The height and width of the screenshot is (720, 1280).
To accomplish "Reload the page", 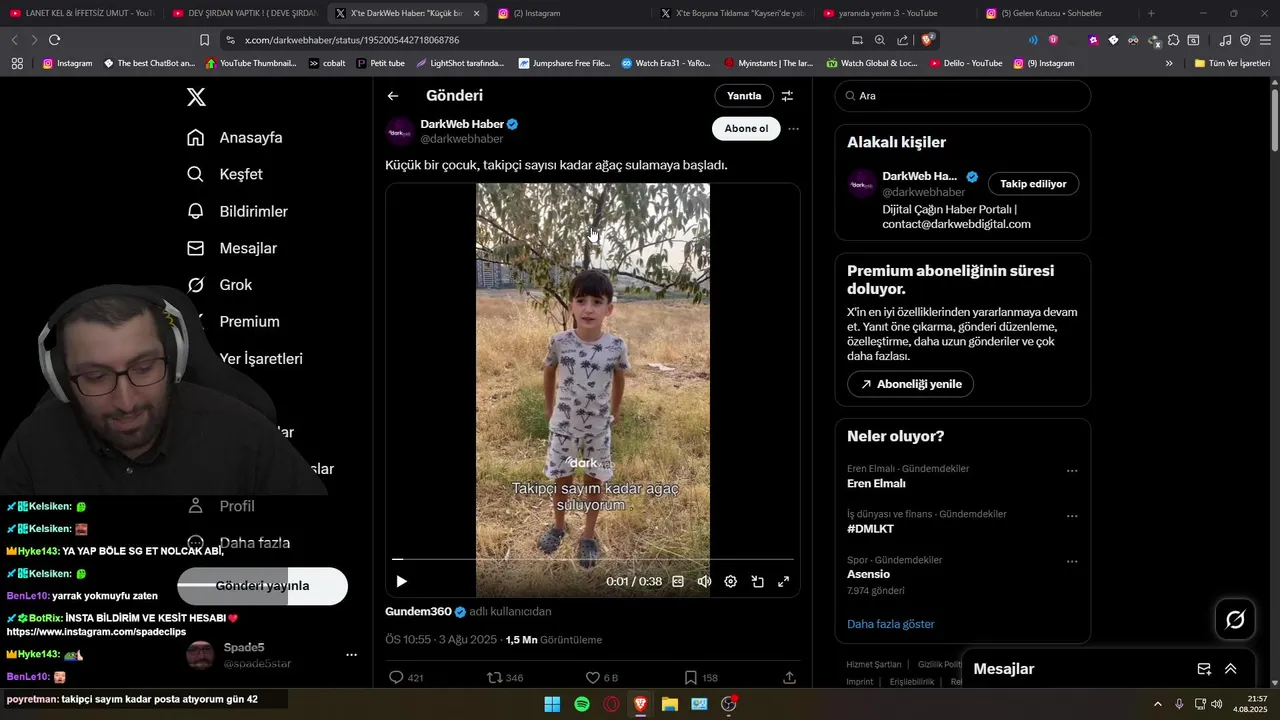I will pyautogui.click(x=54, y=40).
